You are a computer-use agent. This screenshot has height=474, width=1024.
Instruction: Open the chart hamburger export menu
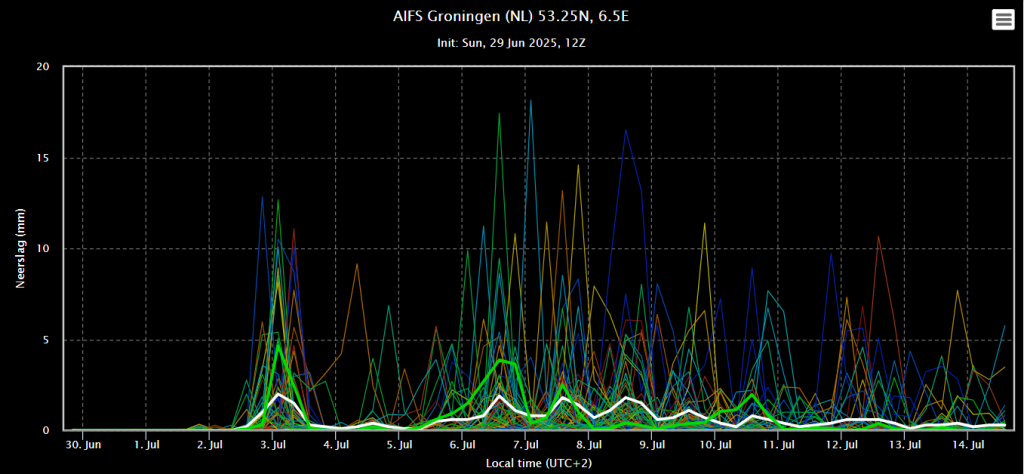(x=1002, y=20)
